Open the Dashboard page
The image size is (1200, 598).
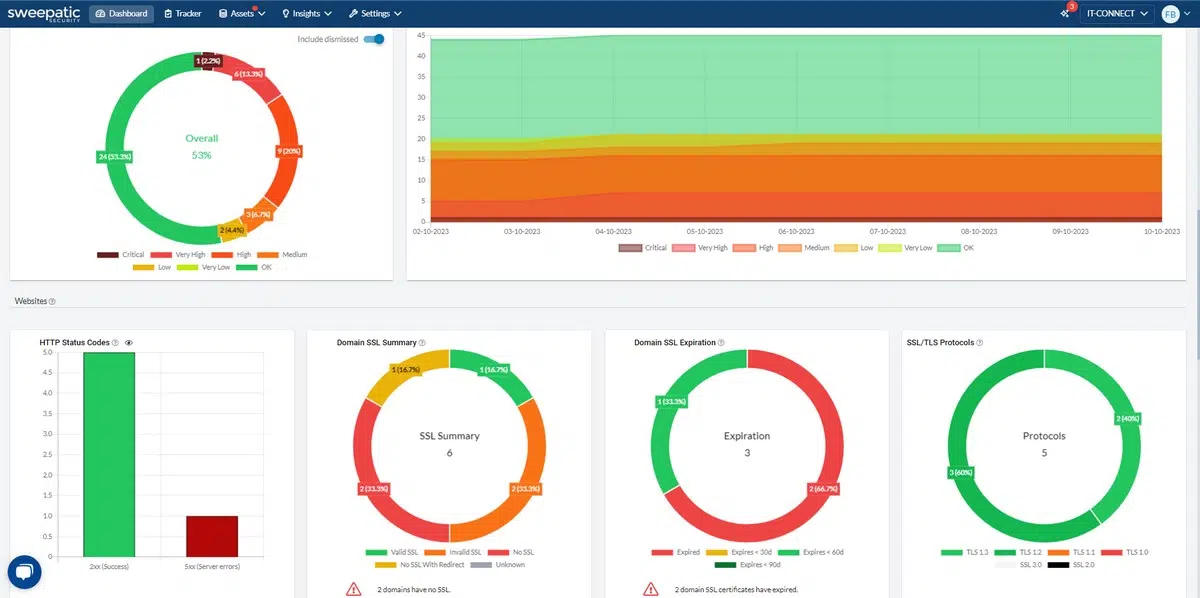pyautogui.click(x=121, y=14)
